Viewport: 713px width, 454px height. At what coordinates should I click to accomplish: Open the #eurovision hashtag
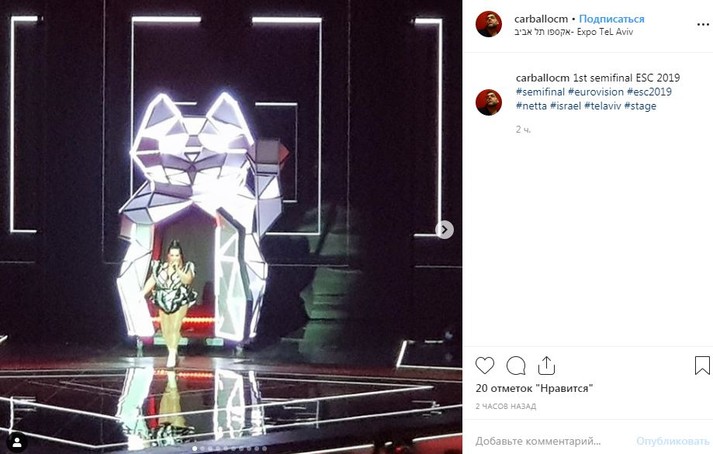[596, 92]
